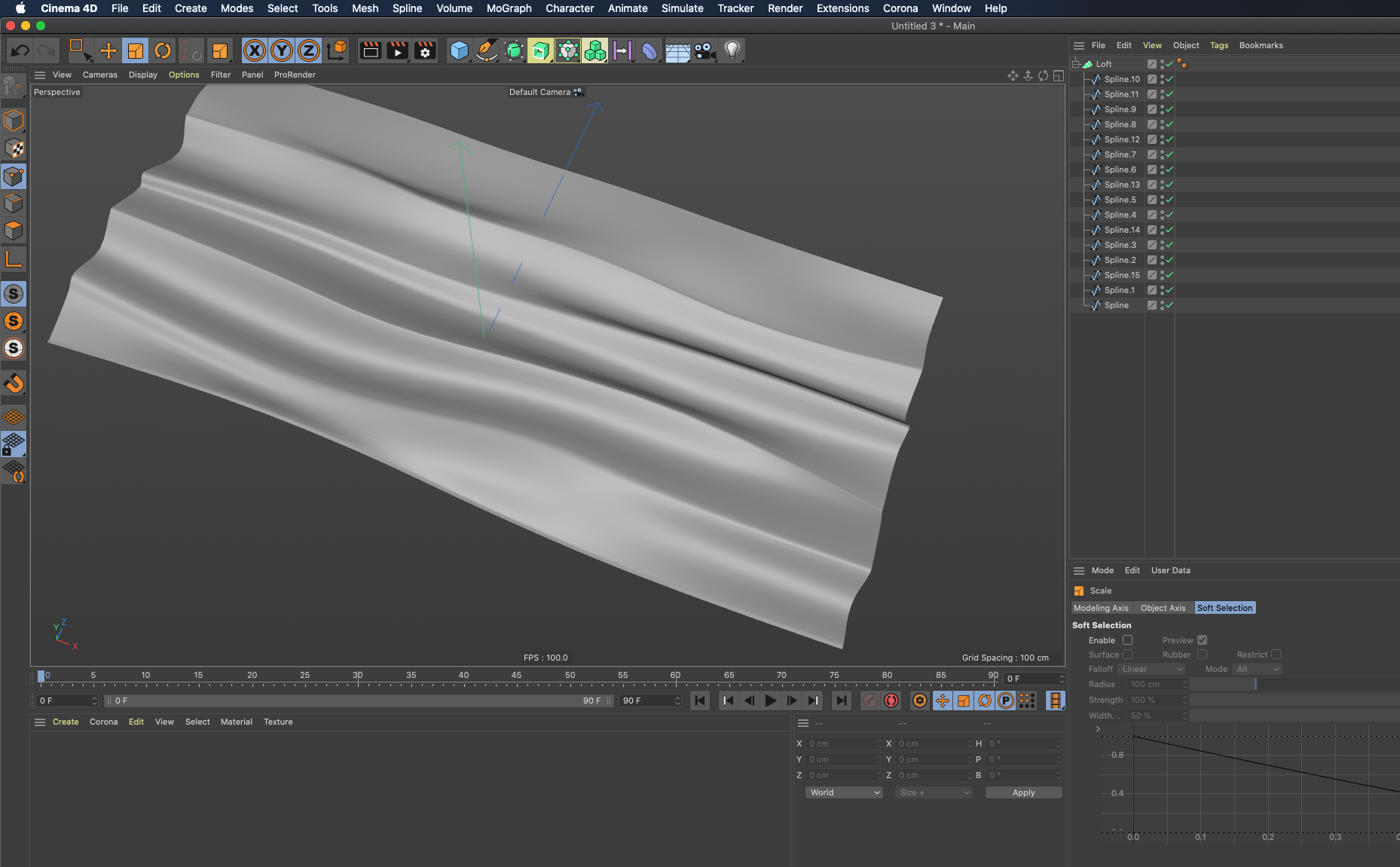
Task: Click the coordinate system icon
Action: pos(337,50)
